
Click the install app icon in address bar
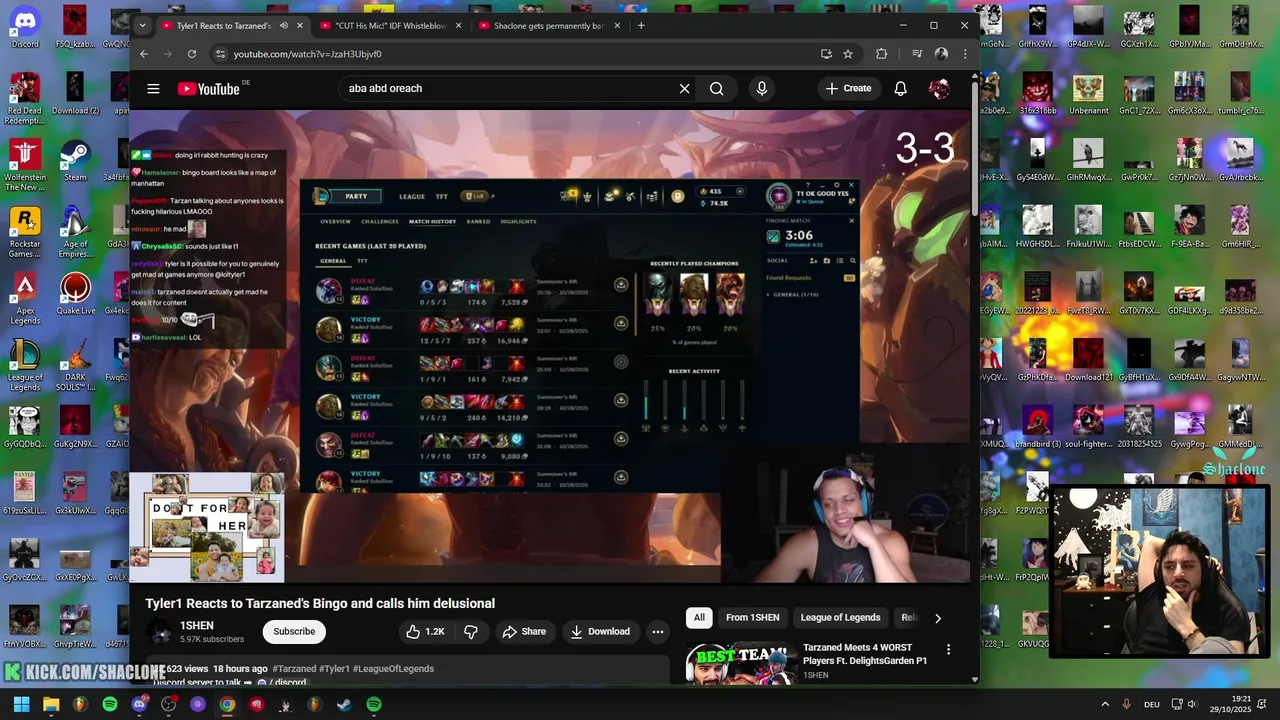point(826,54)
